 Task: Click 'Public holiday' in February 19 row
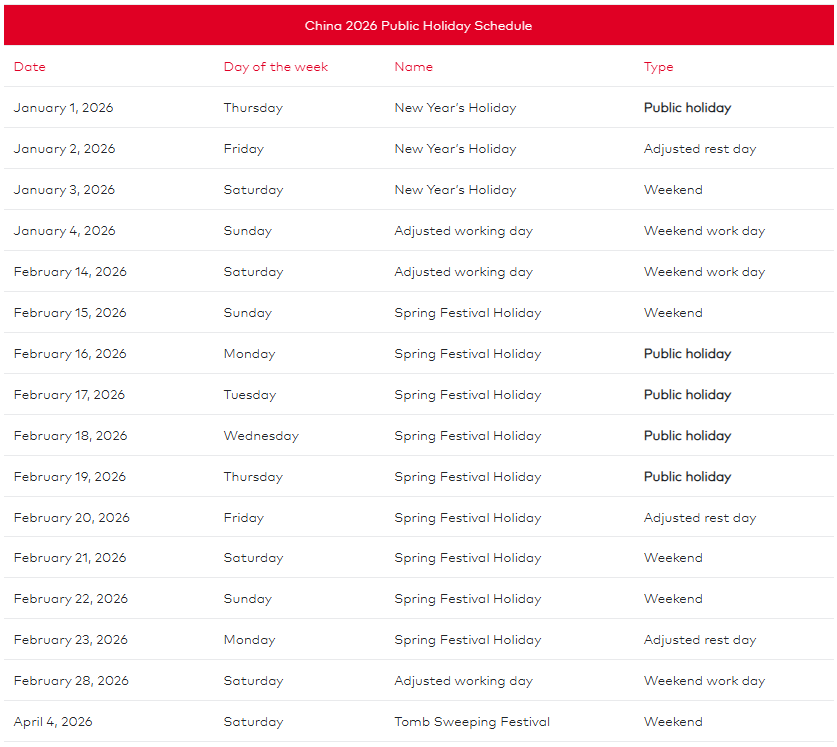click(688, 477)
